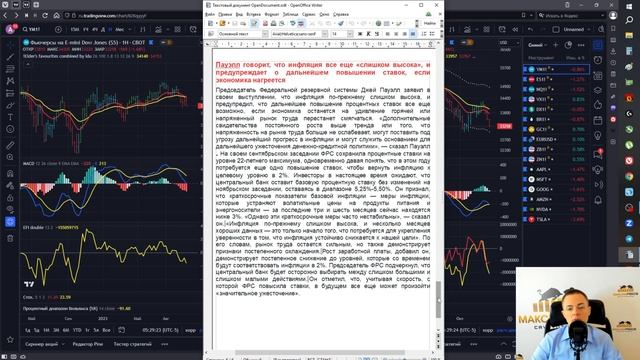Click the go-to-date calendar icon
The width and height of the screenshot is (640, 360).
(x=121, y=330)
